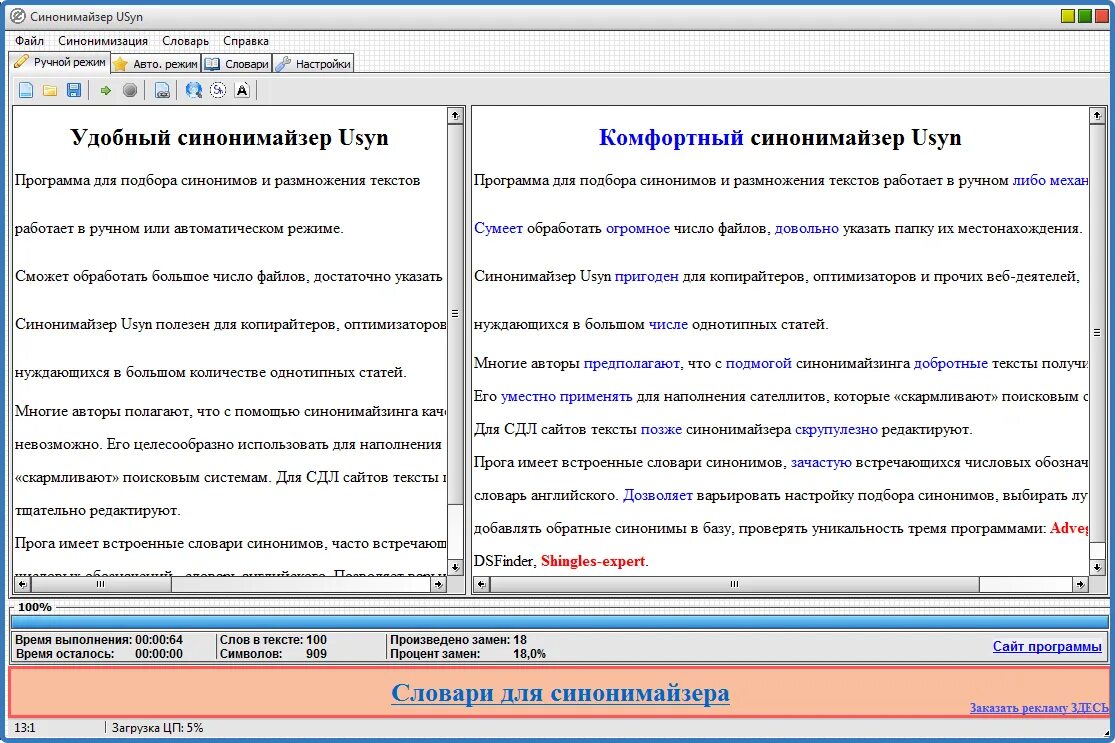
Task: Click the blue words уместно применять
Action: click(567, 396)
